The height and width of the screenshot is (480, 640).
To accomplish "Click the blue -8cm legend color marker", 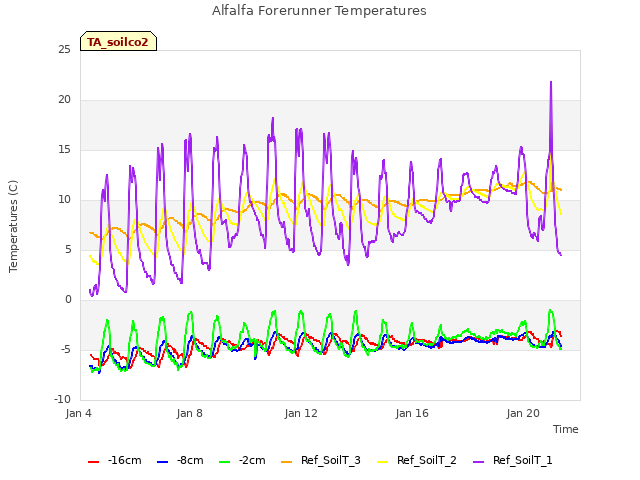I will tap(162, 462).
